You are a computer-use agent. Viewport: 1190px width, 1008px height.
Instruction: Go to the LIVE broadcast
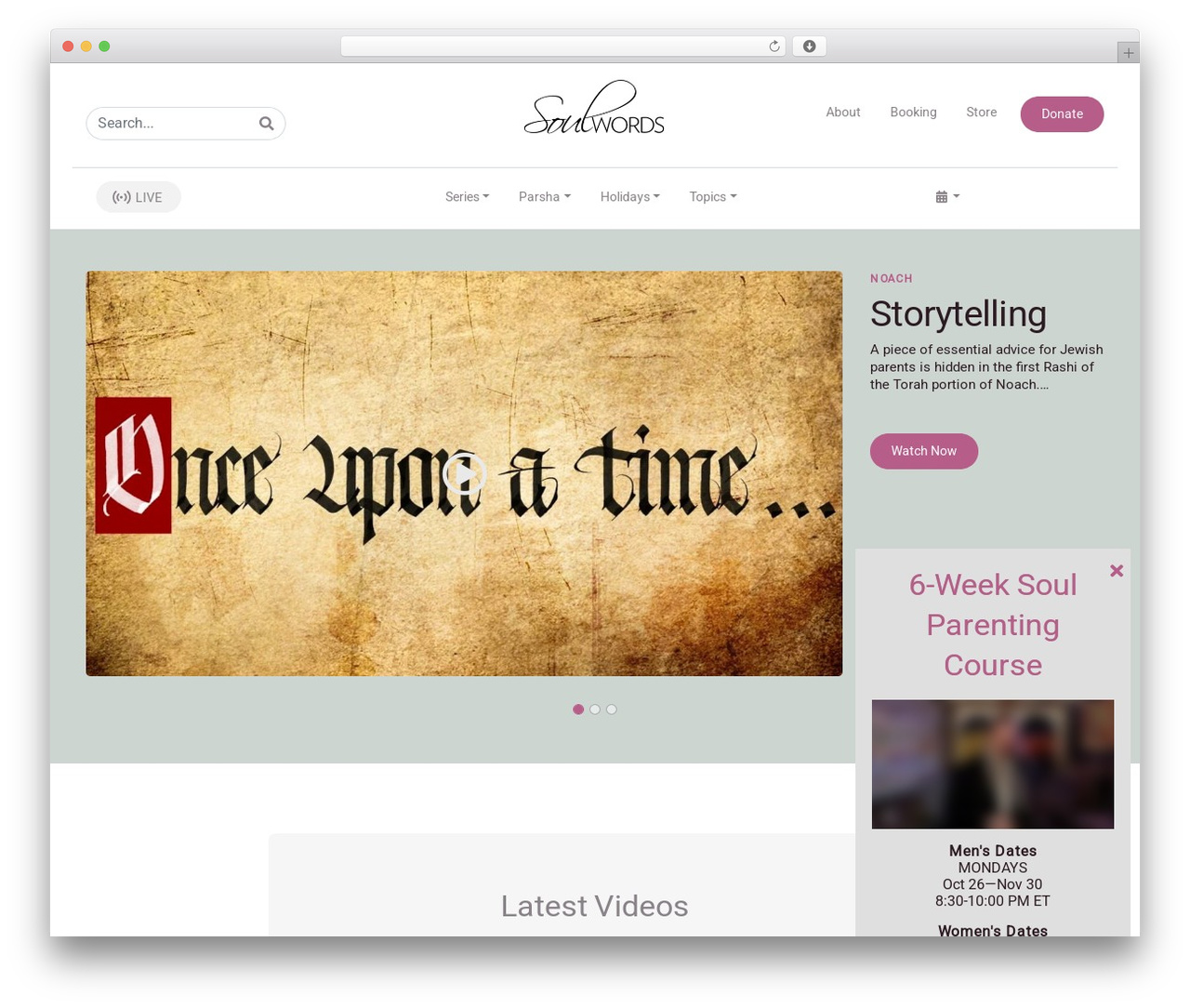point(139,197)
